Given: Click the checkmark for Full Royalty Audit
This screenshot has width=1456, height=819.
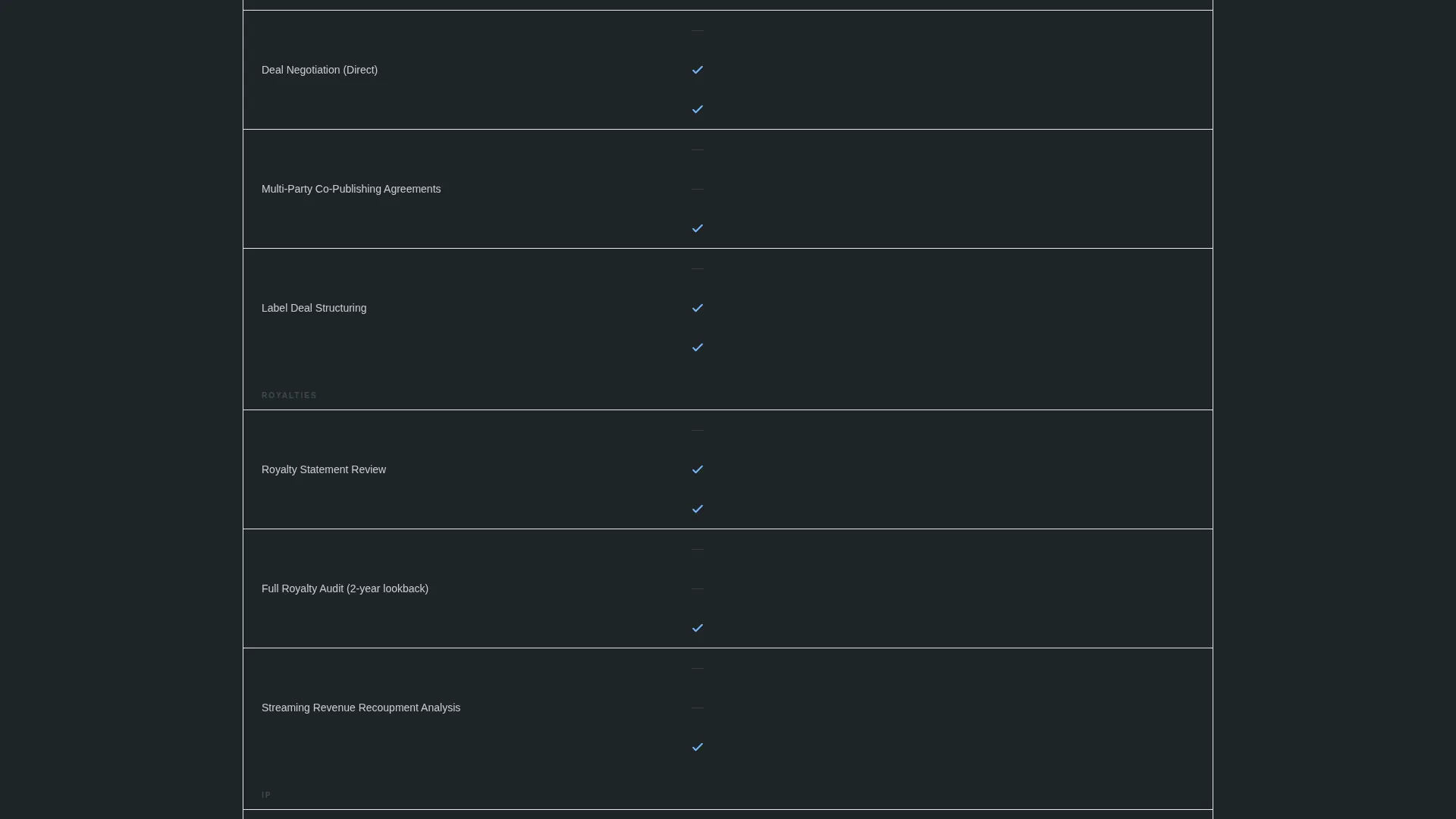Looking at the screenshot, I should [698, 628].
